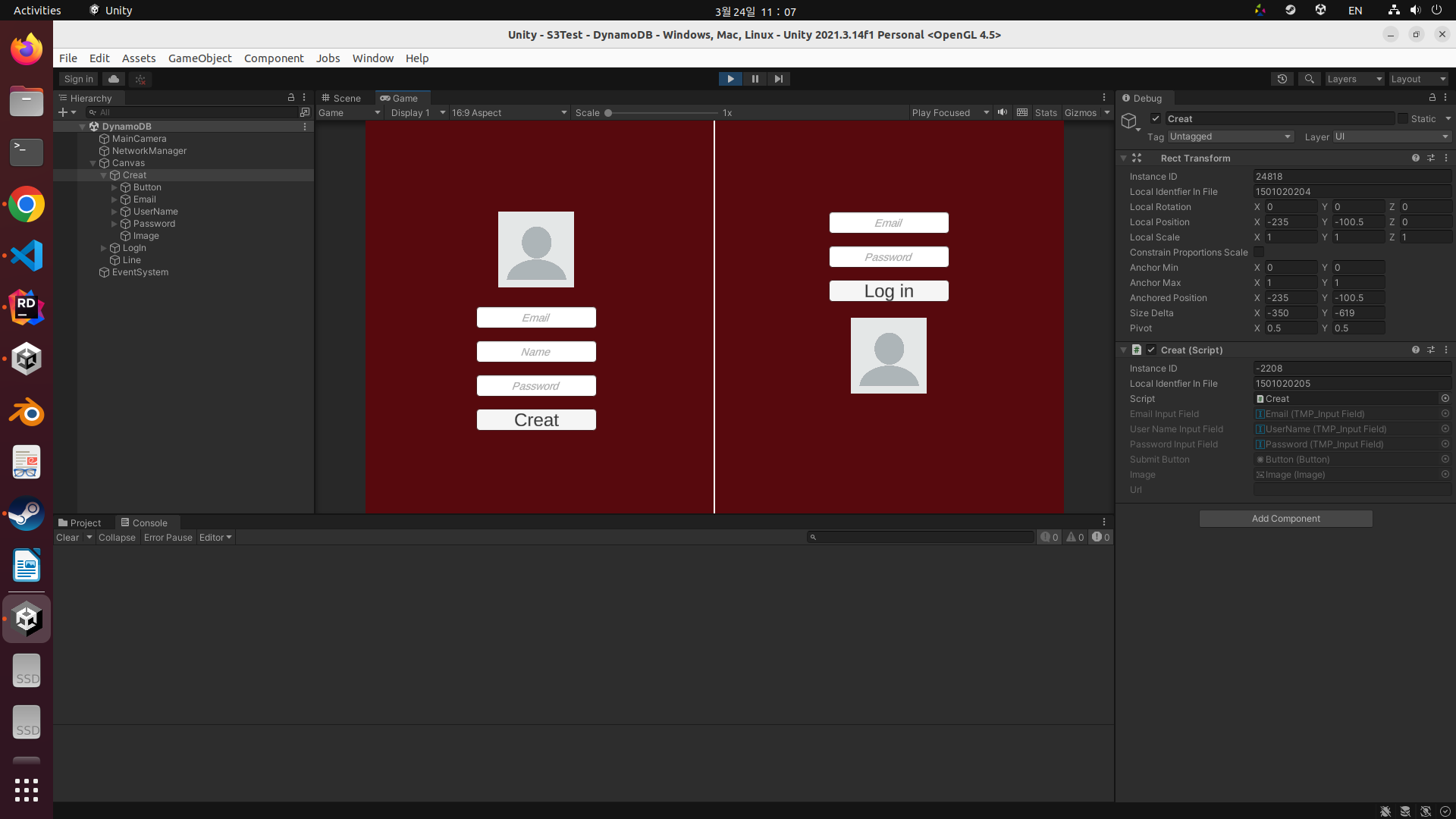Open the Layers dropdown
The height and width of the screenshot is (819, 1456).
[x=1354, y=79]
